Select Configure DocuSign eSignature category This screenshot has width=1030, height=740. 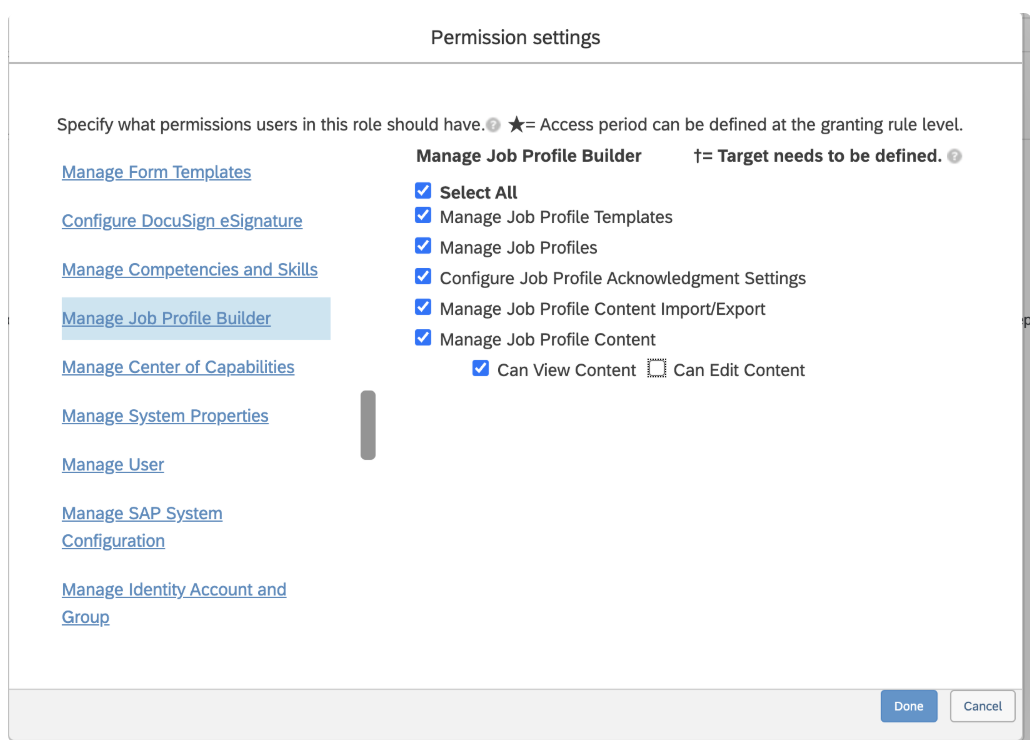point(182,221)
